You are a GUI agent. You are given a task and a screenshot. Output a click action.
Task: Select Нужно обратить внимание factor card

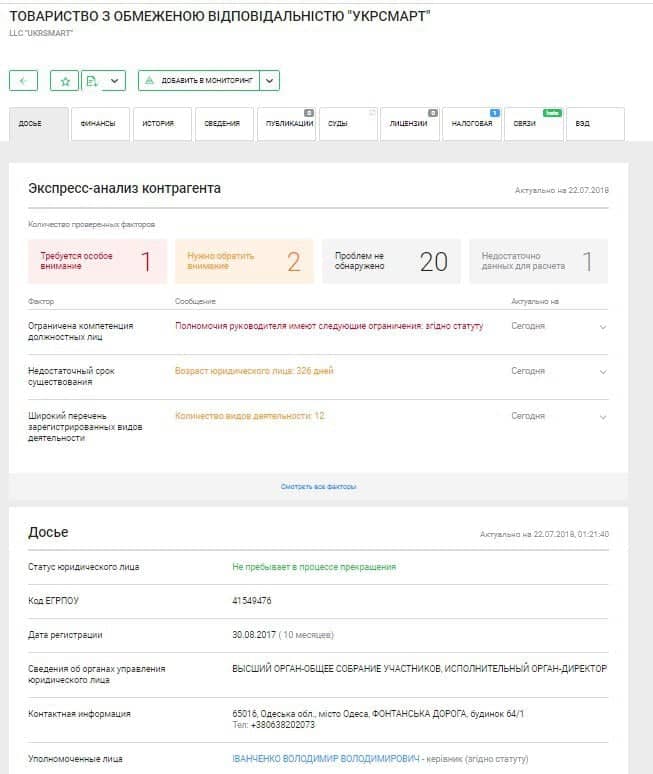pos(244,261)
